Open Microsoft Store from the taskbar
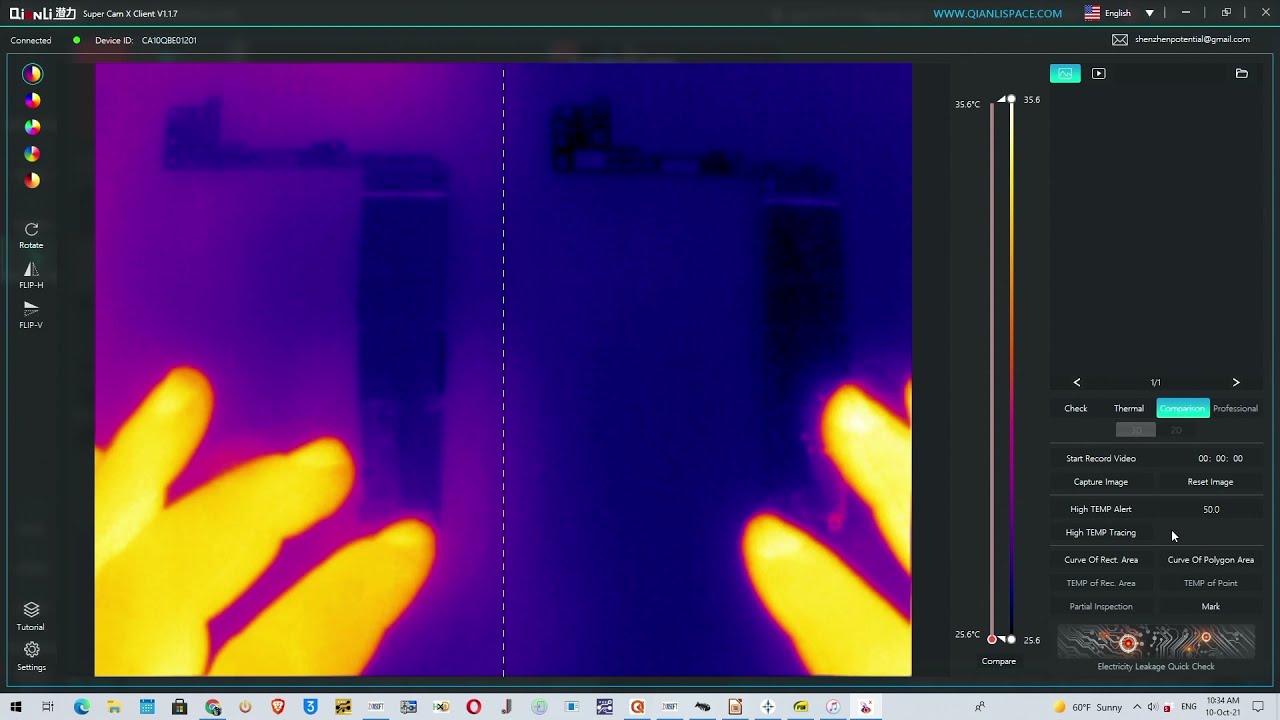This screenshot has height=720, width=1280. pyautogui.click(x=180, y=707)
